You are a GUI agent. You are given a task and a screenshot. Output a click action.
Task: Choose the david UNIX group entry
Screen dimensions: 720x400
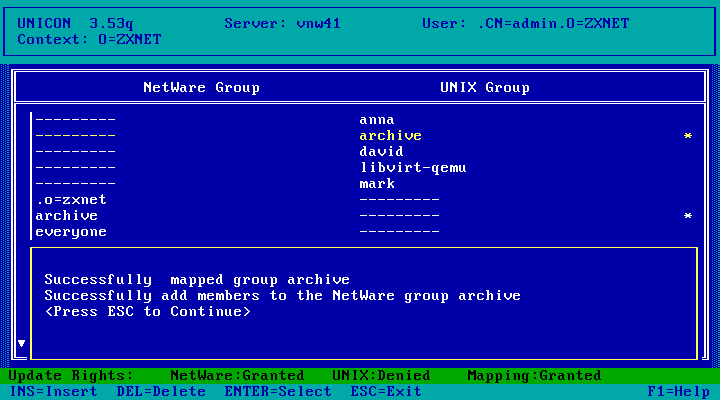coord(381,152)
